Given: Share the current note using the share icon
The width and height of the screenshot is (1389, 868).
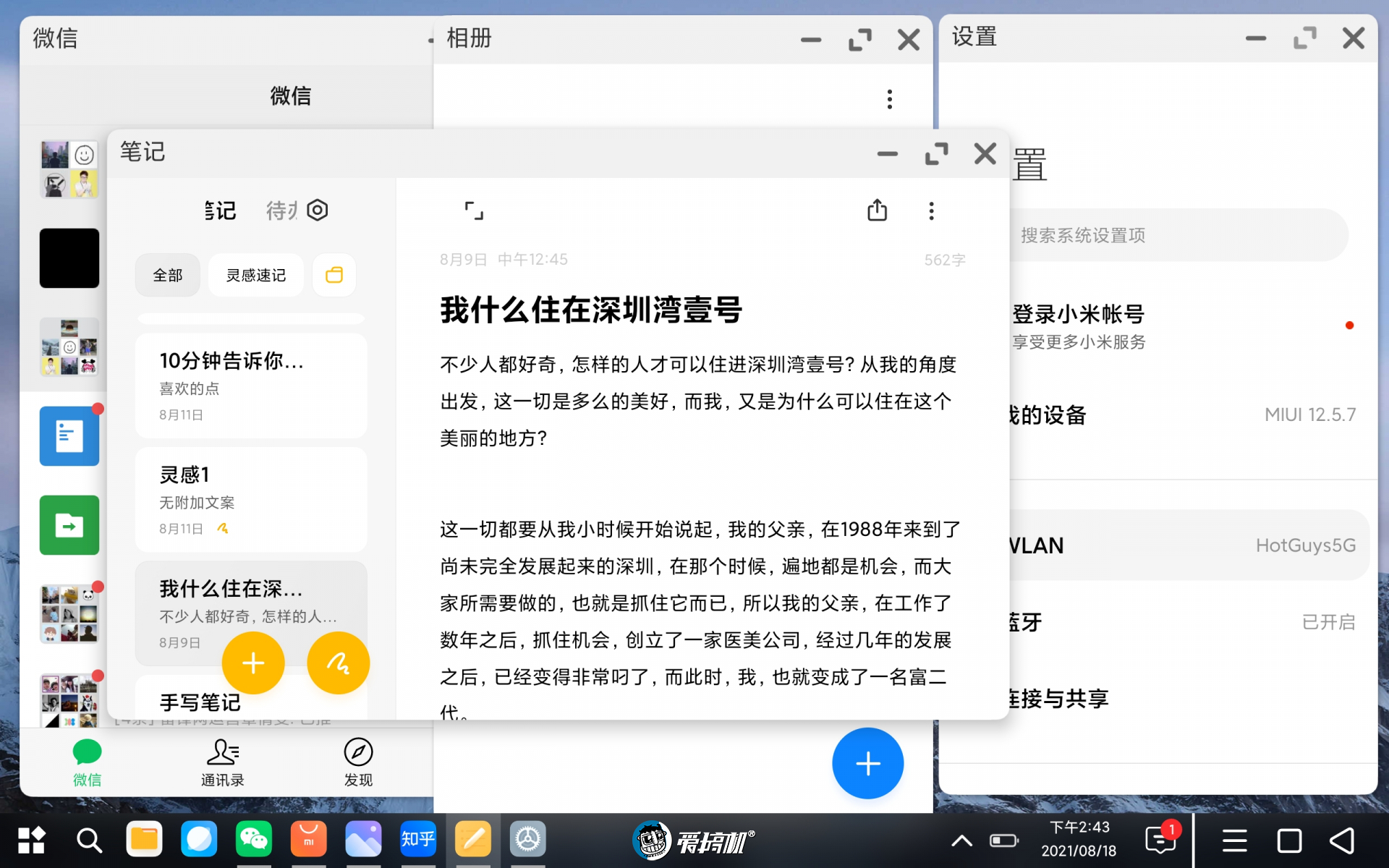Looking at the screenshot, I should pos(877,210).
